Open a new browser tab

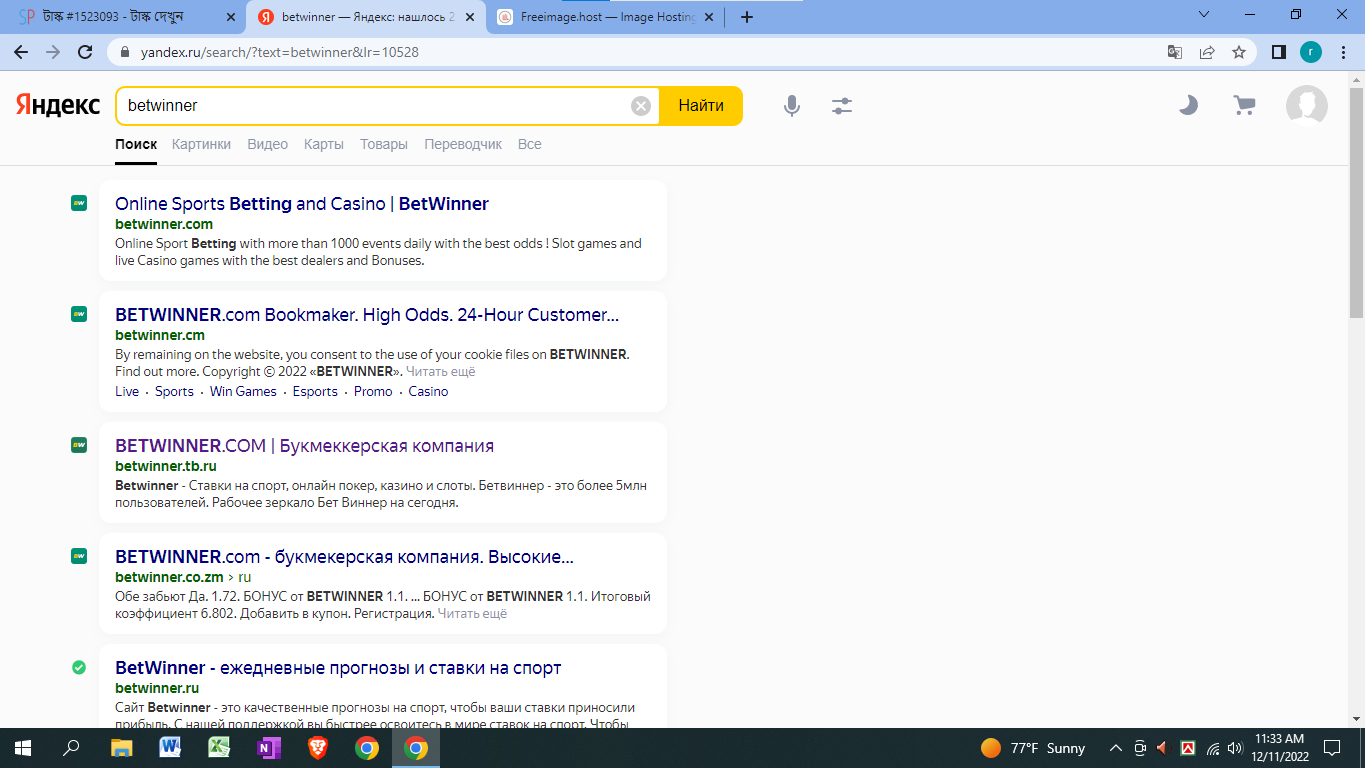(x=746, y=17)
